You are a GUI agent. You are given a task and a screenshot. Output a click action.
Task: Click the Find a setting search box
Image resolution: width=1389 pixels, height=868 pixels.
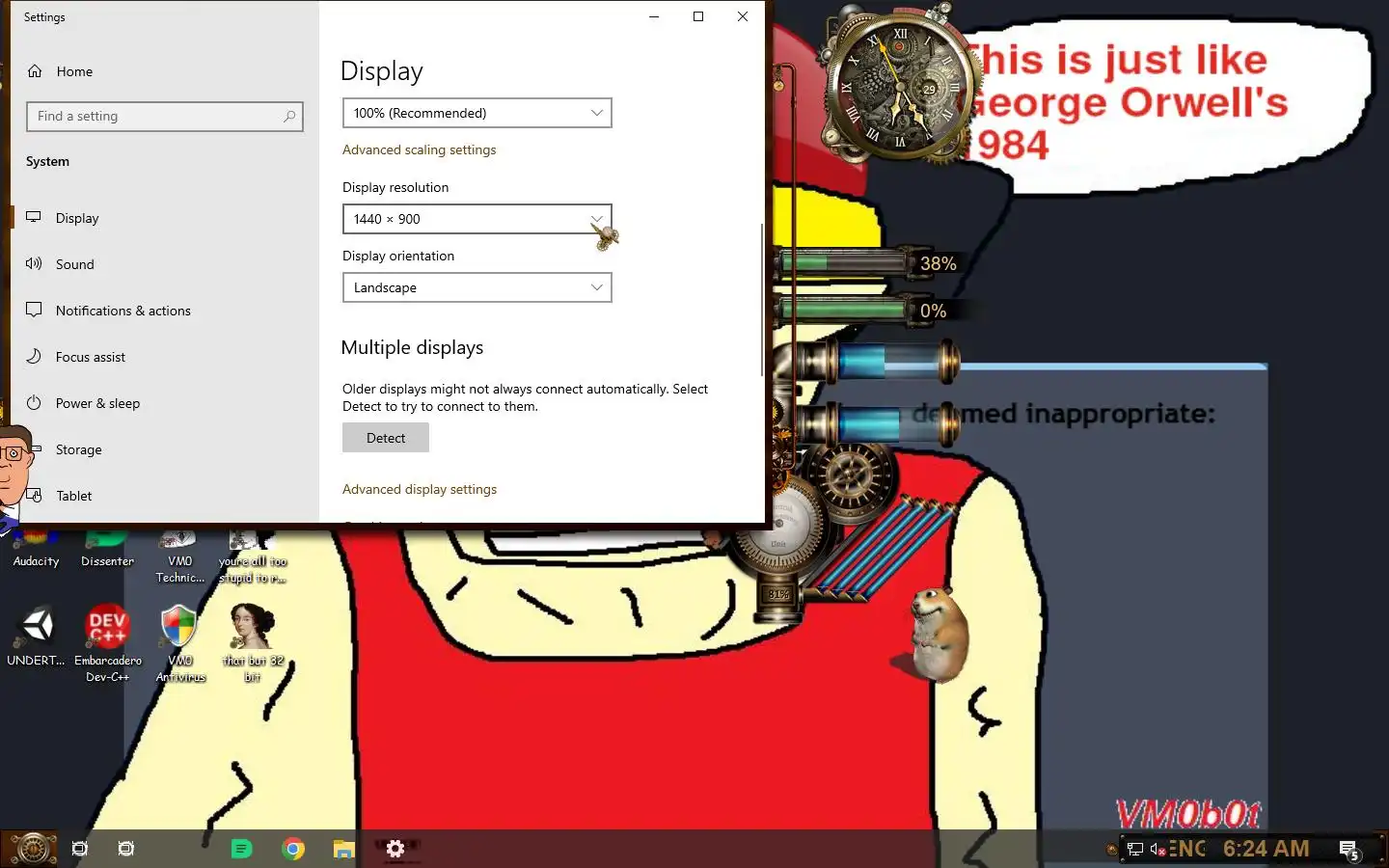coord(164,117)
